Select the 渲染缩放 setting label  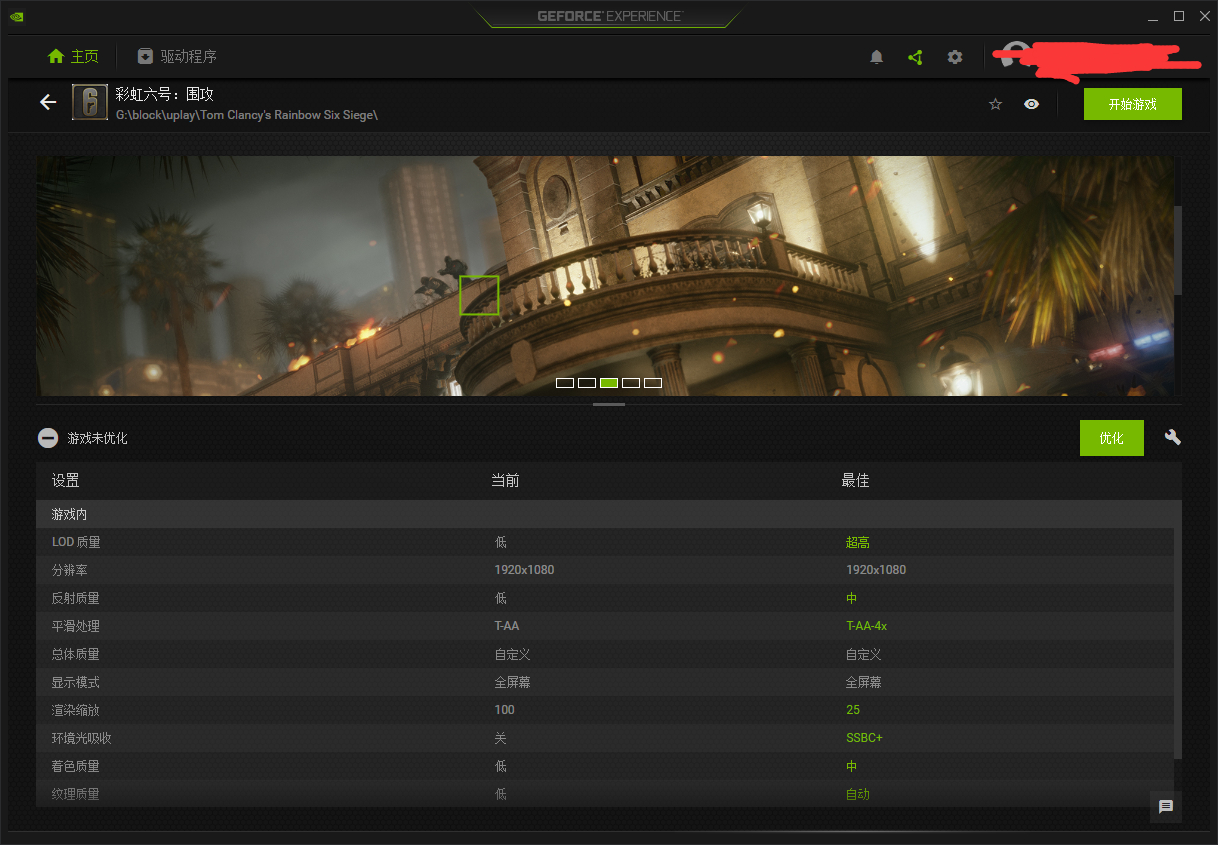pos(76,710)
